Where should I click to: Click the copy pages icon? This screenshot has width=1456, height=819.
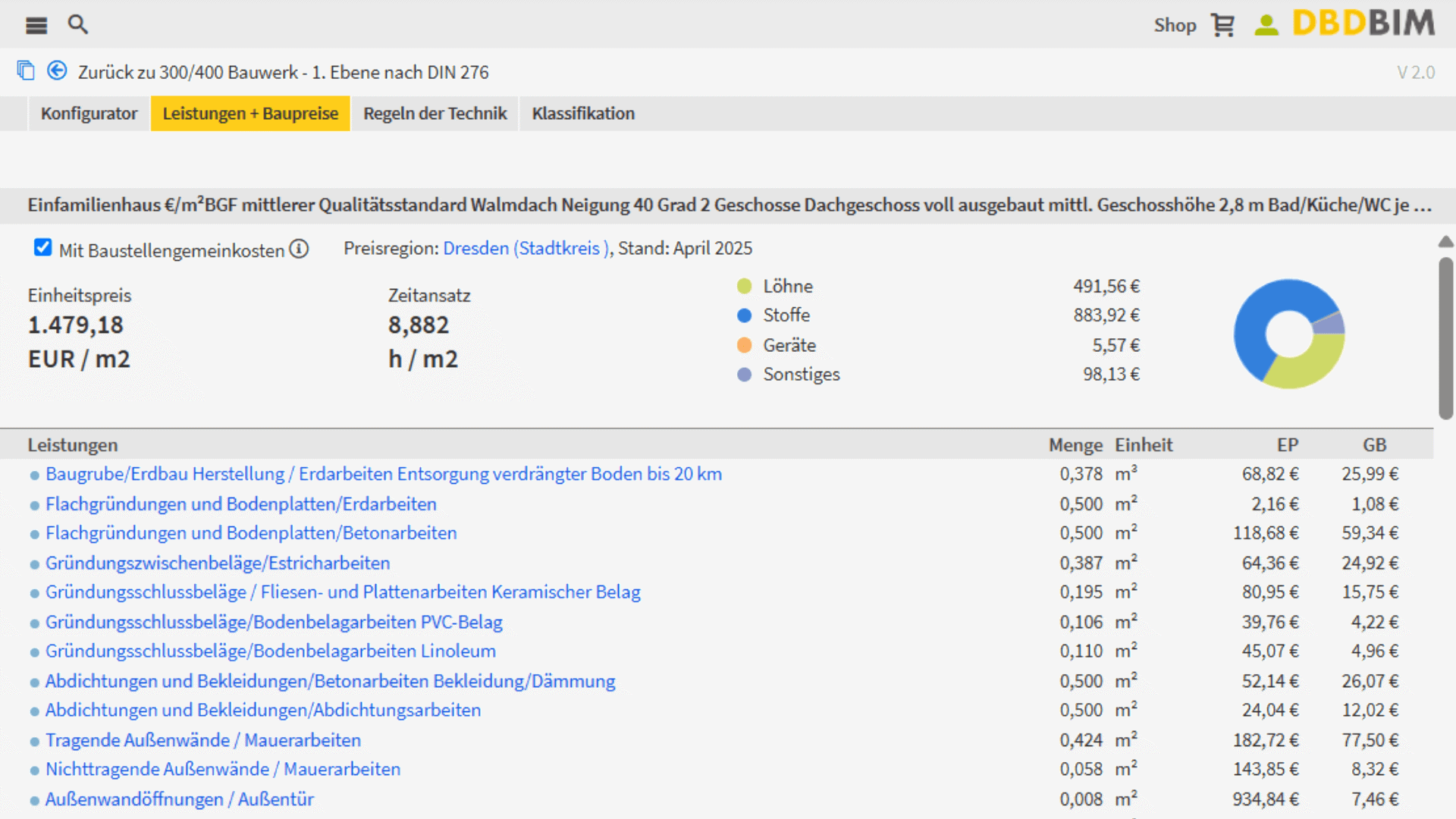(26, 71)
